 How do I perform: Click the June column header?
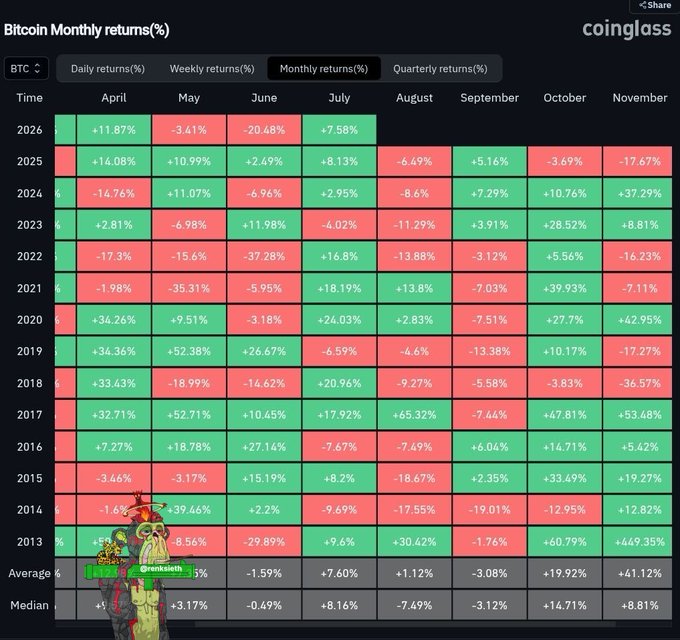coord(264,98)
